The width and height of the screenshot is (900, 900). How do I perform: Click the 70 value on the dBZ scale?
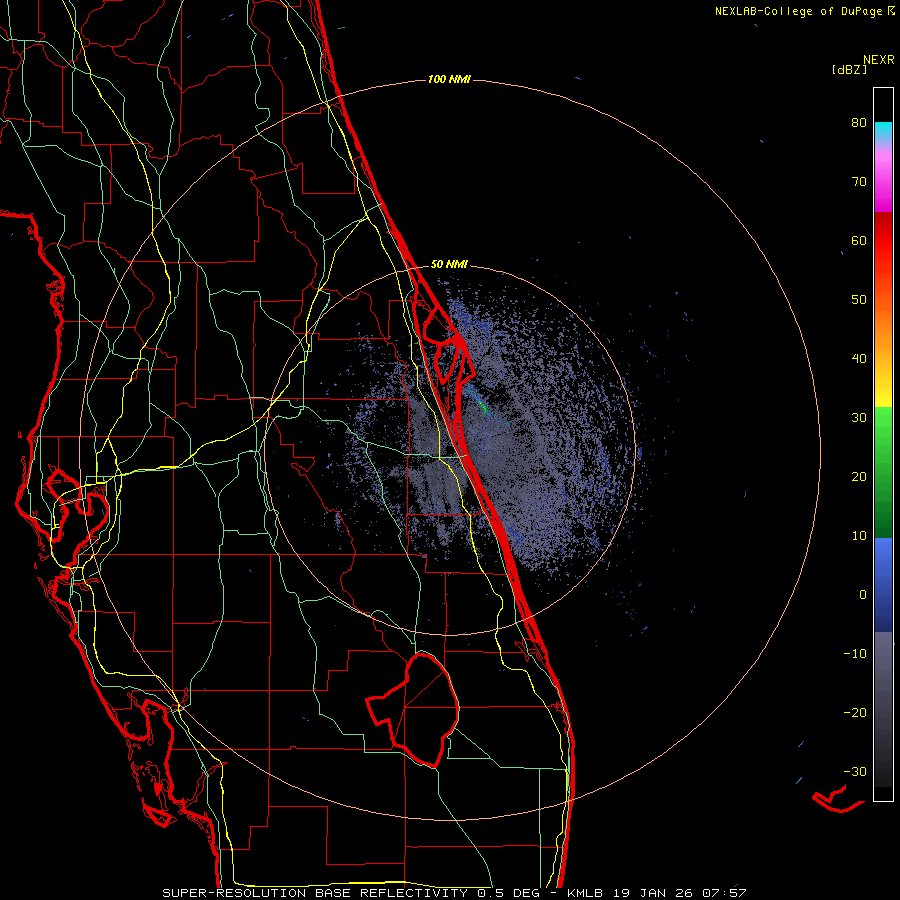pos(859,182)
